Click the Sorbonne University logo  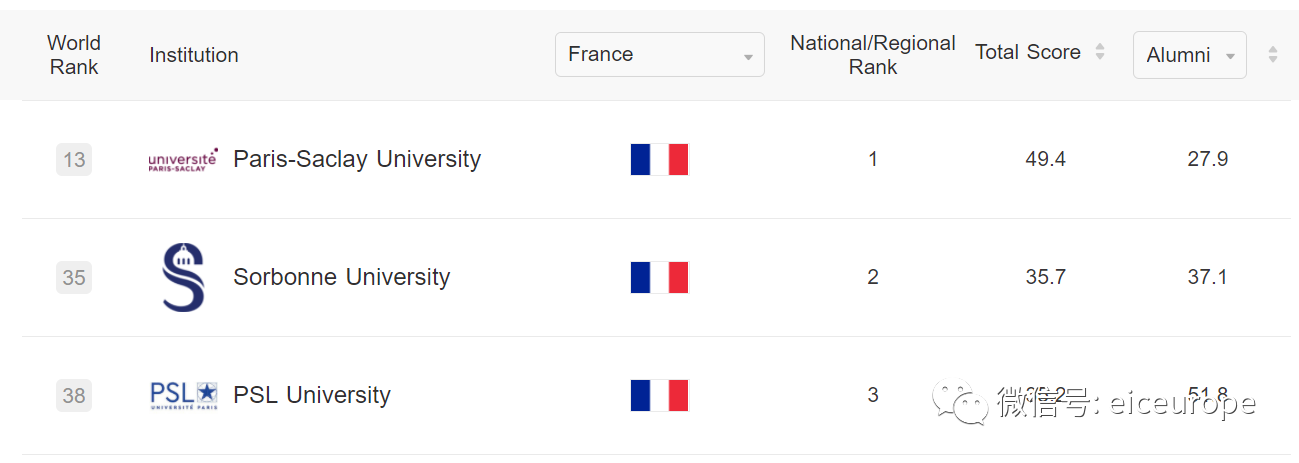(x=183, y=277)
